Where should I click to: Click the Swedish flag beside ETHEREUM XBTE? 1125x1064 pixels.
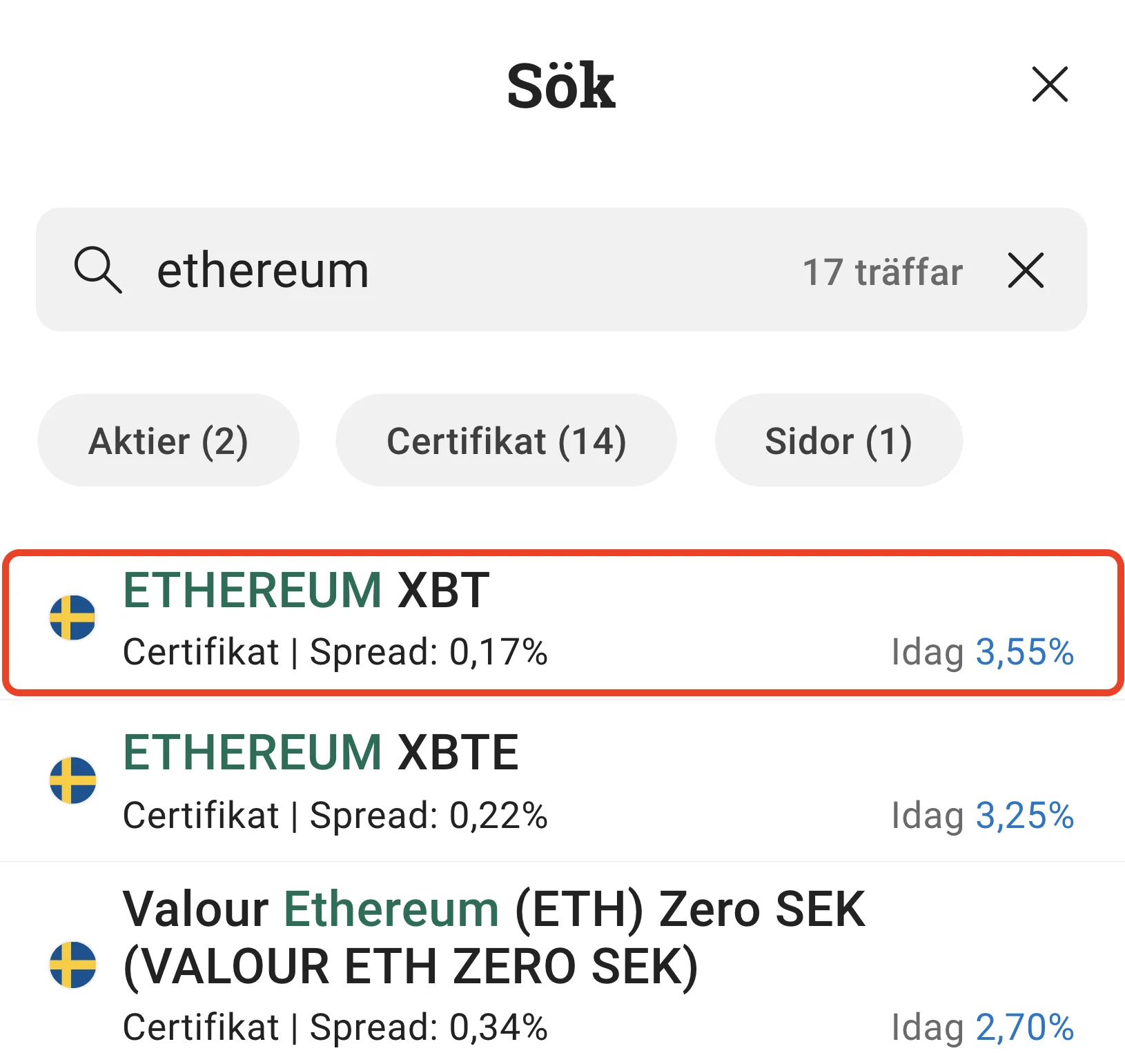point(72,780)
